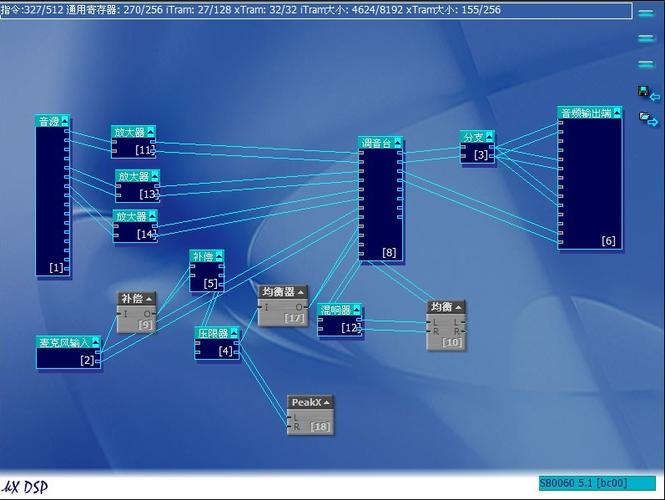
Task: Select the 麦克风输入 module title
Action: pyautogui.click(x=64, y=342)
